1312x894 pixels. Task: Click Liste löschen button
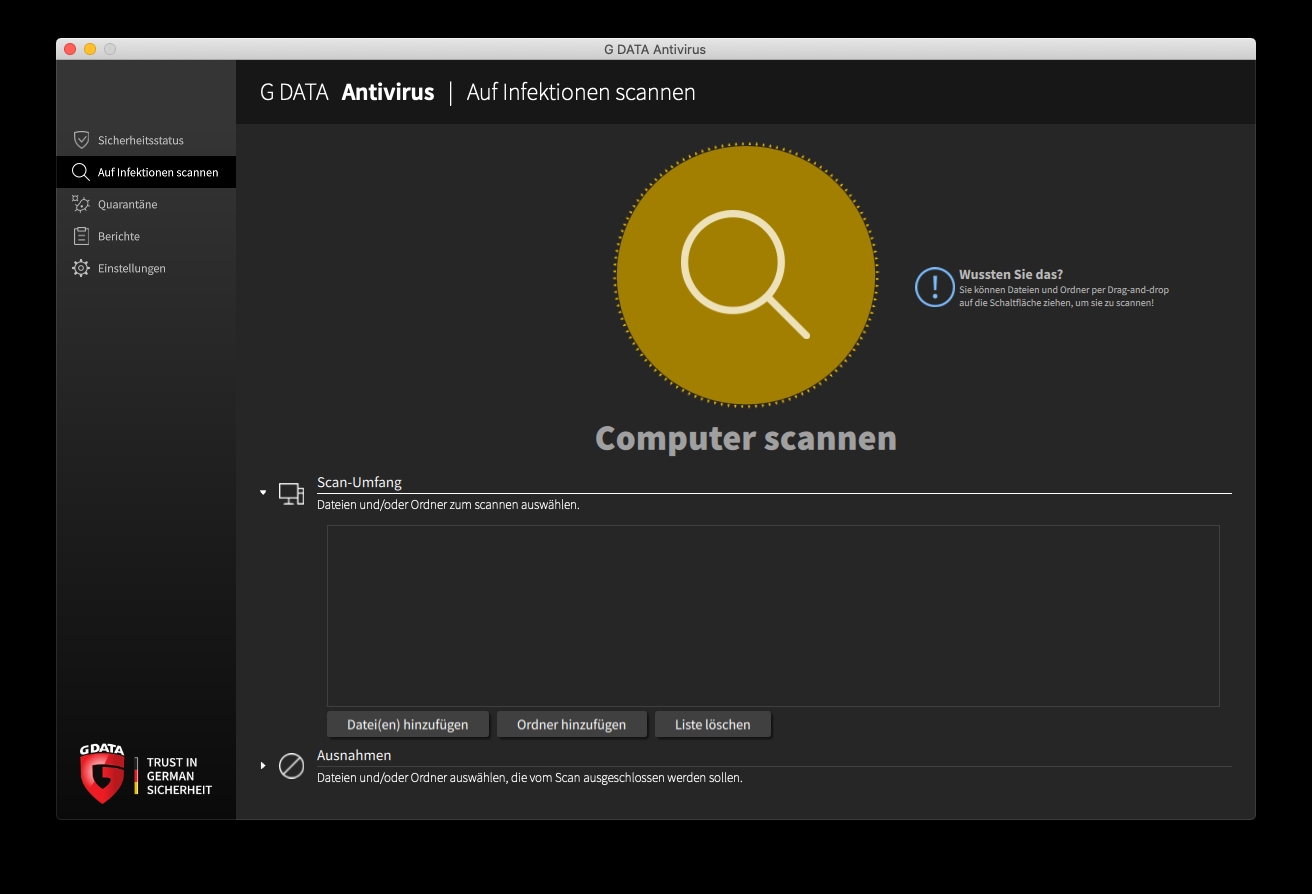[713, 724]
